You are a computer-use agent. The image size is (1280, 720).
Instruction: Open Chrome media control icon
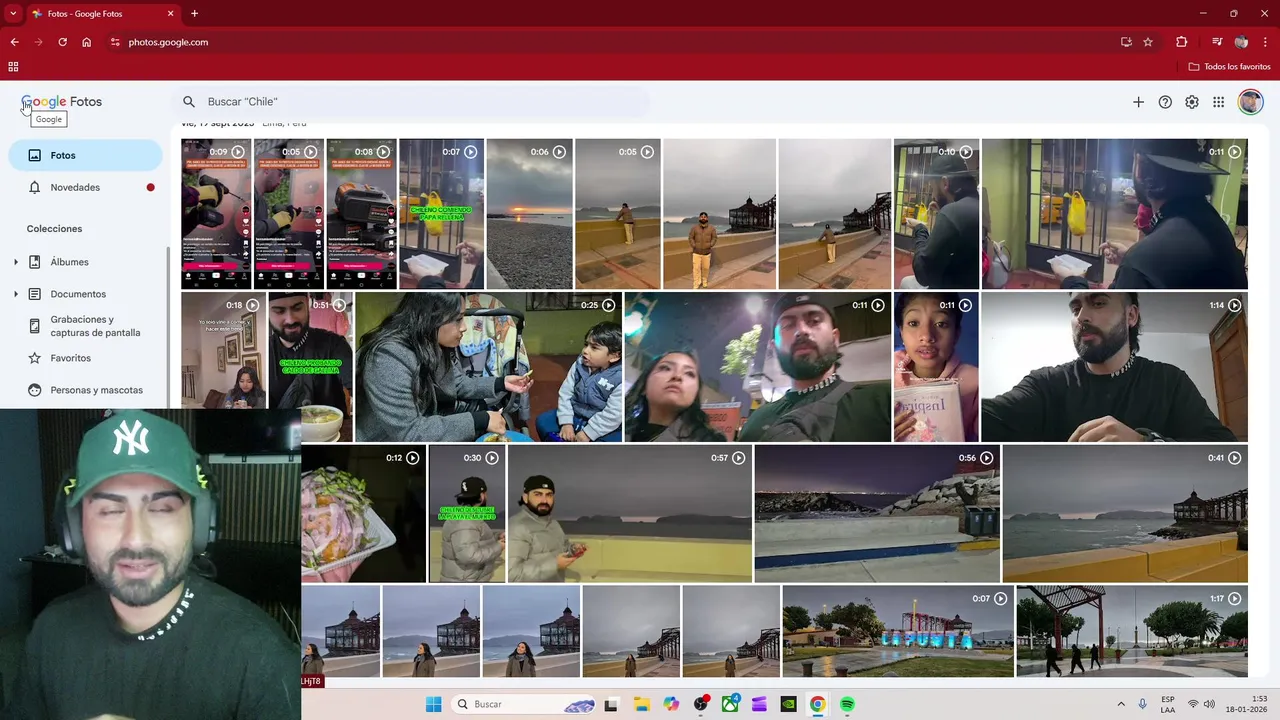pos(1217,42)
